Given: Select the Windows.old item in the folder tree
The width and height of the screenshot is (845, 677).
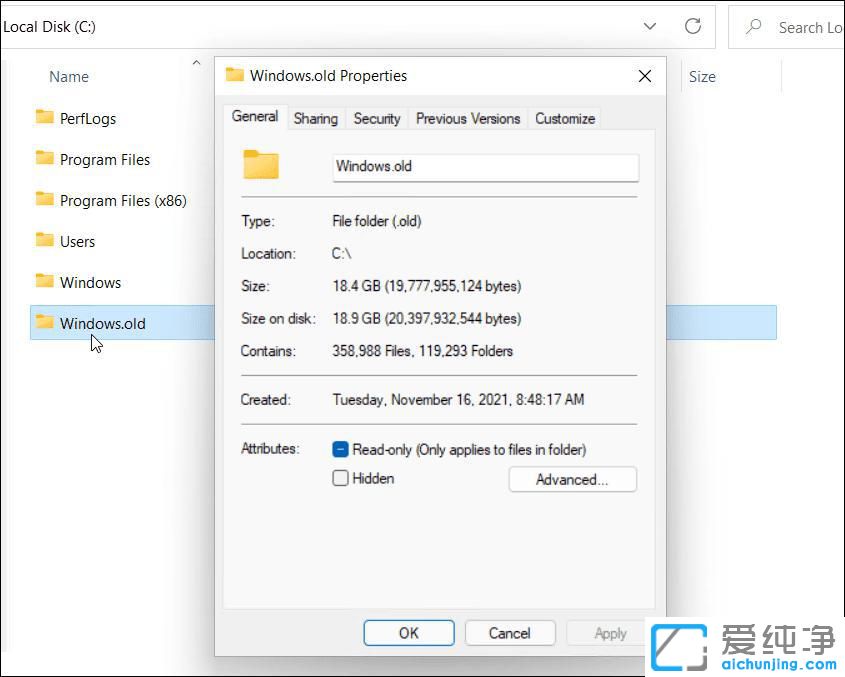Looking at the screenshot, I should tap(102, 323).
